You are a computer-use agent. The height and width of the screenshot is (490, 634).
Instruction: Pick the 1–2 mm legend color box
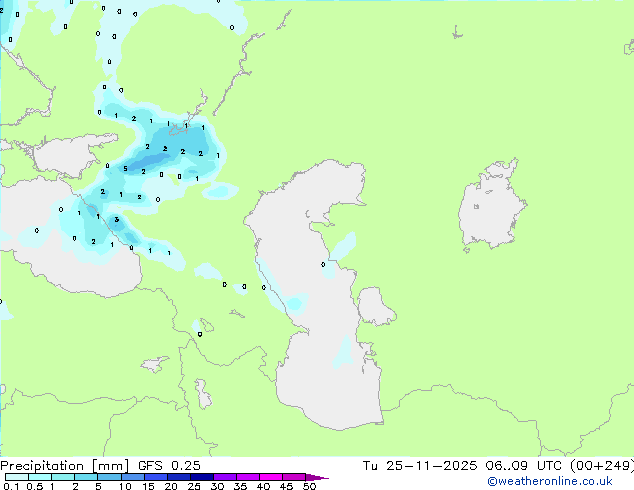(63, 477)
